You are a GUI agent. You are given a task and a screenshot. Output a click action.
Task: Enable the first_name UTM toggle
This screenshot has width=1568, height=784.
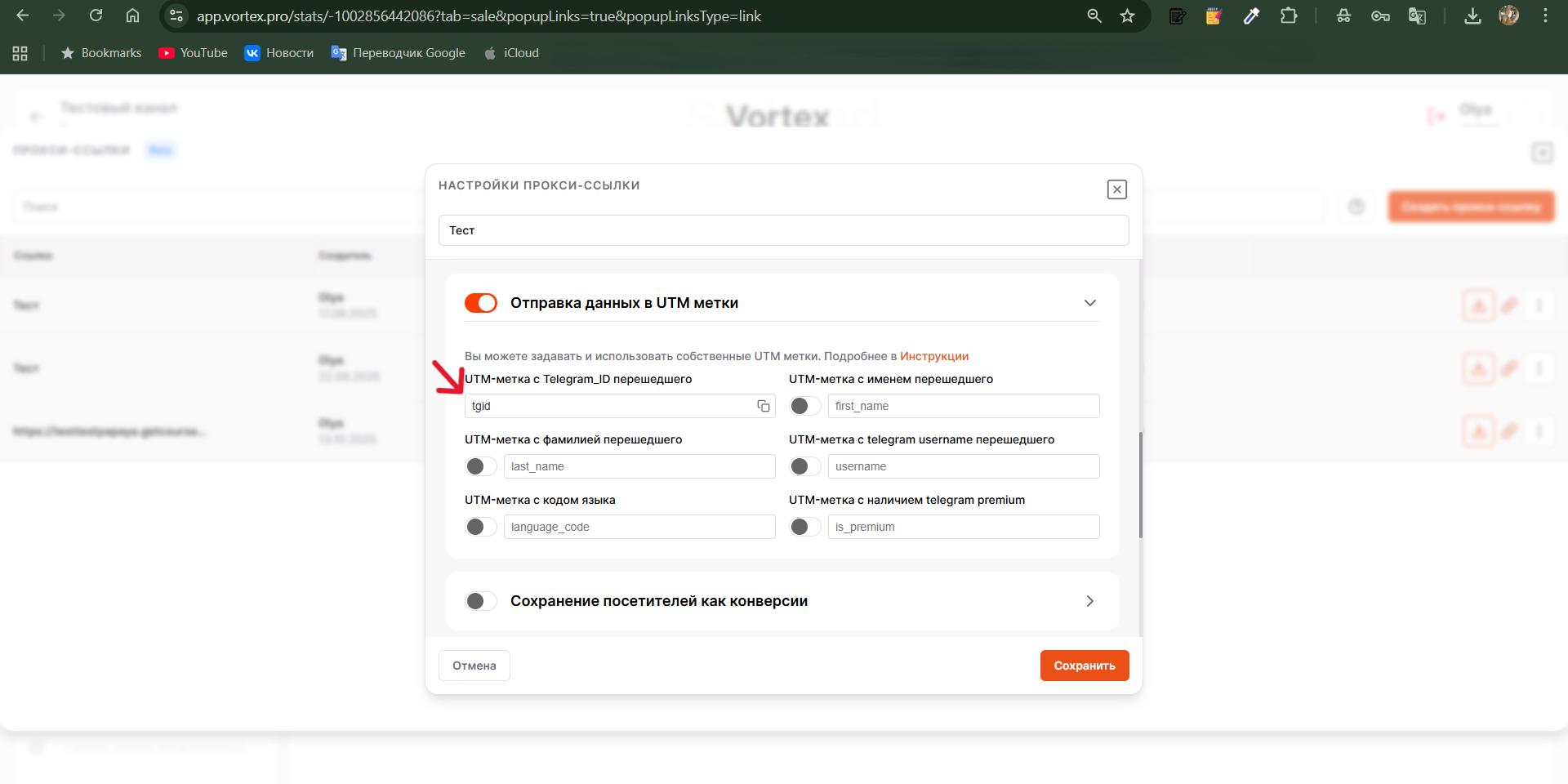click(804, 406)
